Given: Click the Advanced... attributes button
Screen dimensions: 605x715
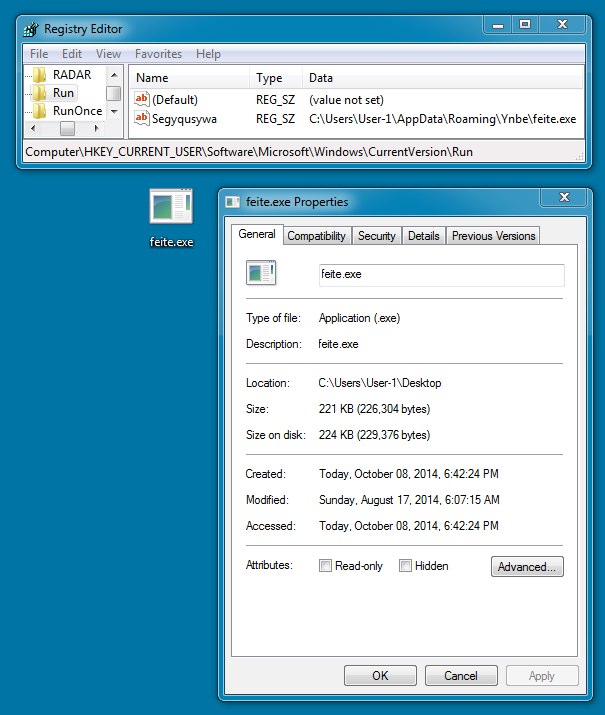Looking at the screenshot, I should point(527,566).
